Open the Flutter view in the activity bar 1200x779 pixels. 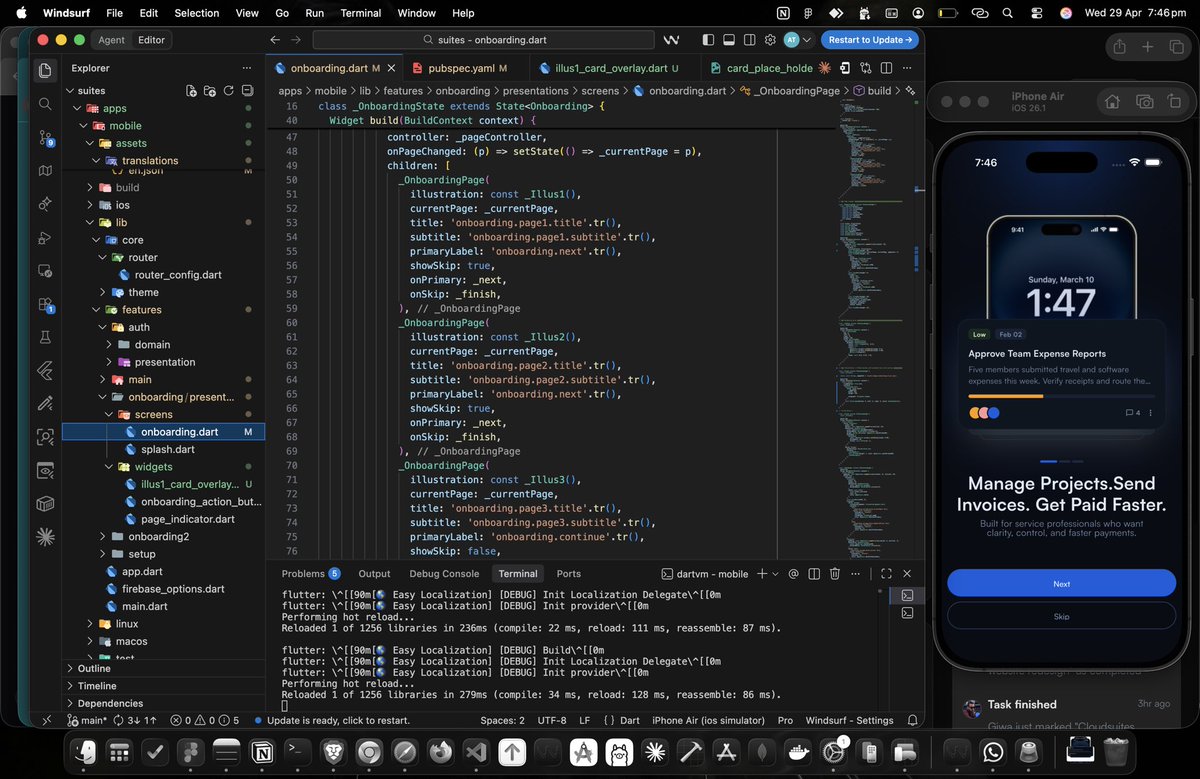point(44,371)
